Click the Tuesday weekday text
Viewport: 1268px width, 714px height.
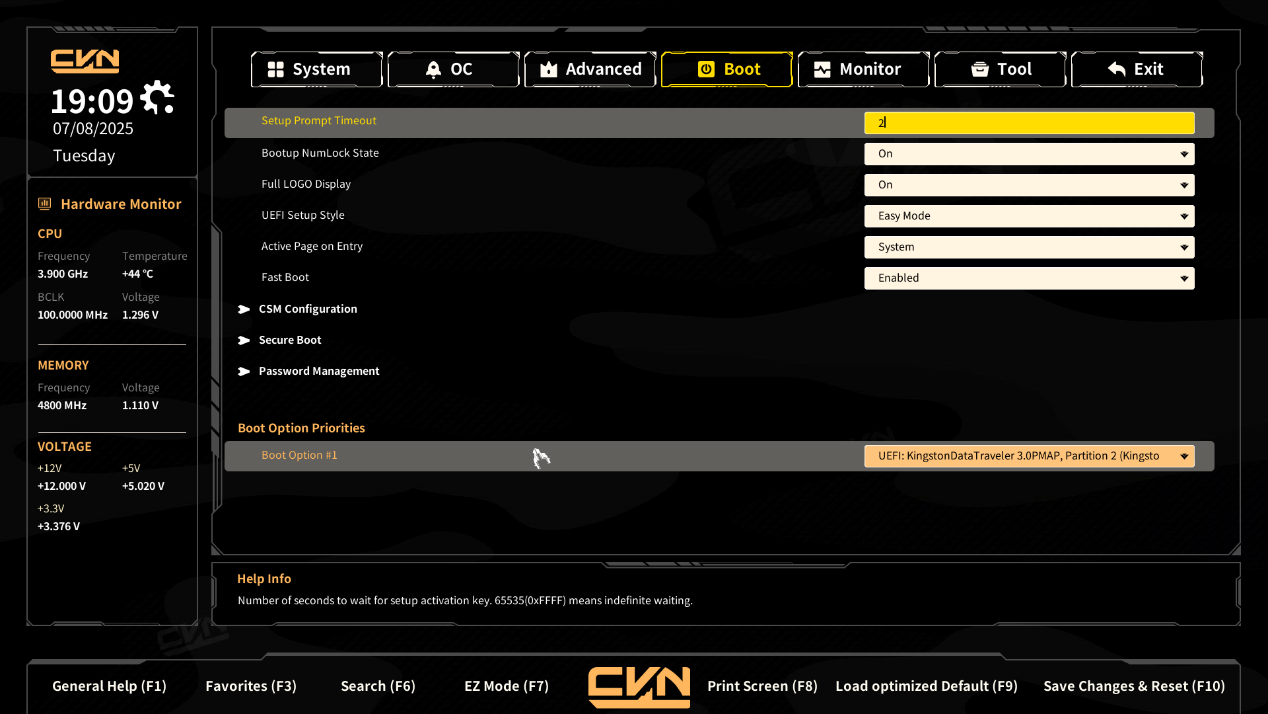click(84, 156)
